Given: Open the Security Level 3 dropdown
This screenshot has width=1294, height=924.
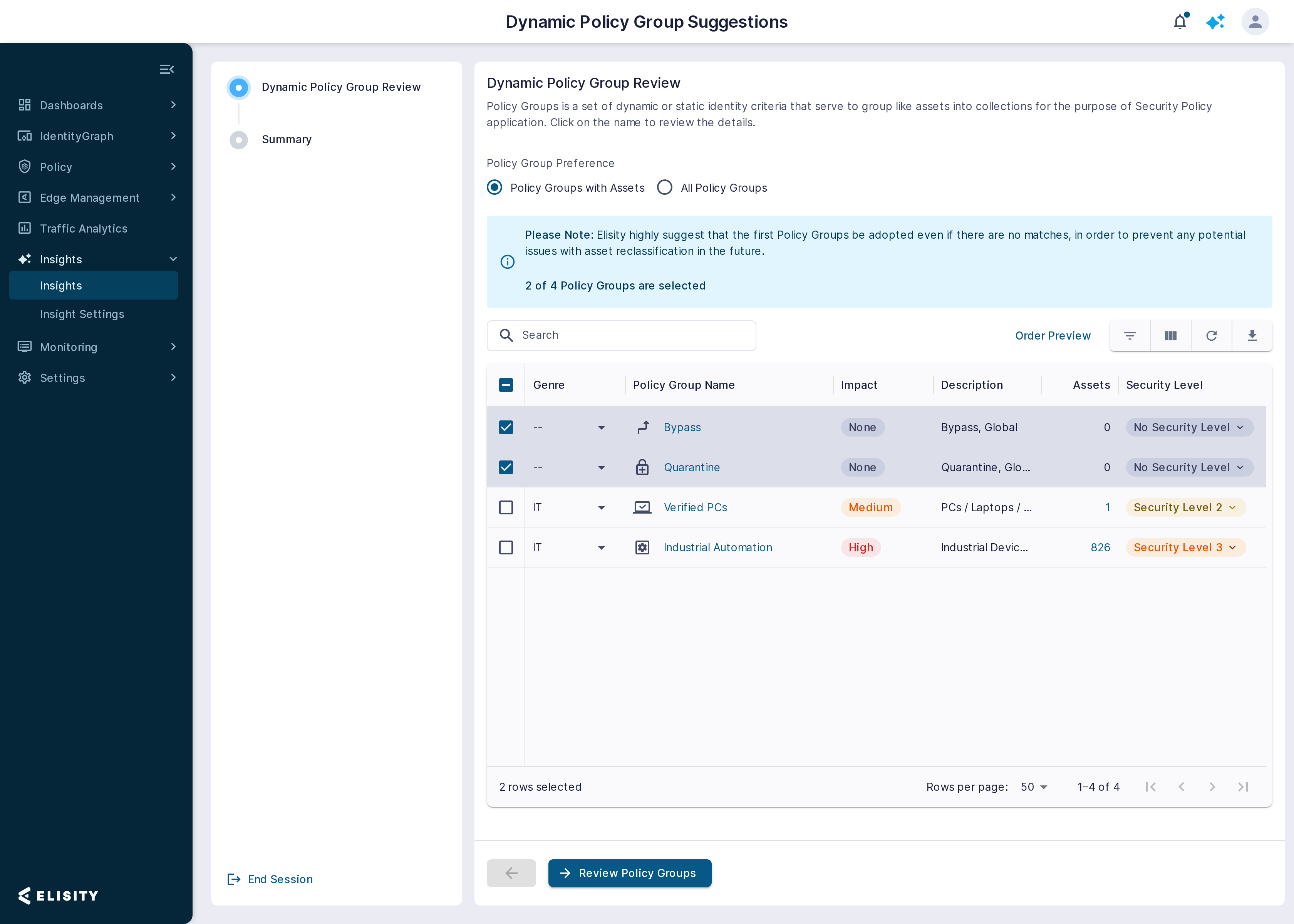Looking at the screenshot, I should (x=1185, y=547).
